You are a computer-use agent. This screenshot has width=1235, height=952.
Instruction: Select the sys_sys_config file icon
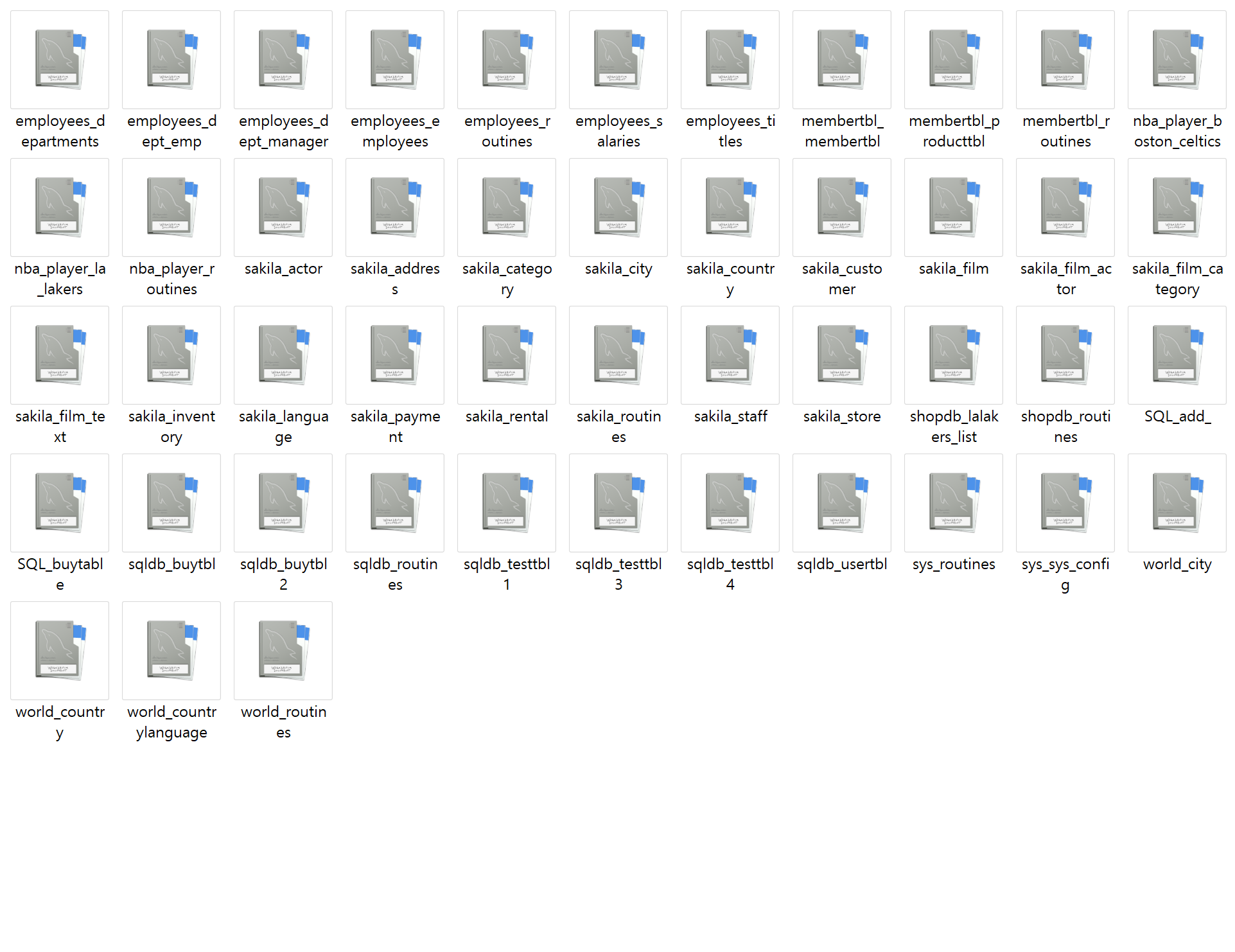point(1065,502)
